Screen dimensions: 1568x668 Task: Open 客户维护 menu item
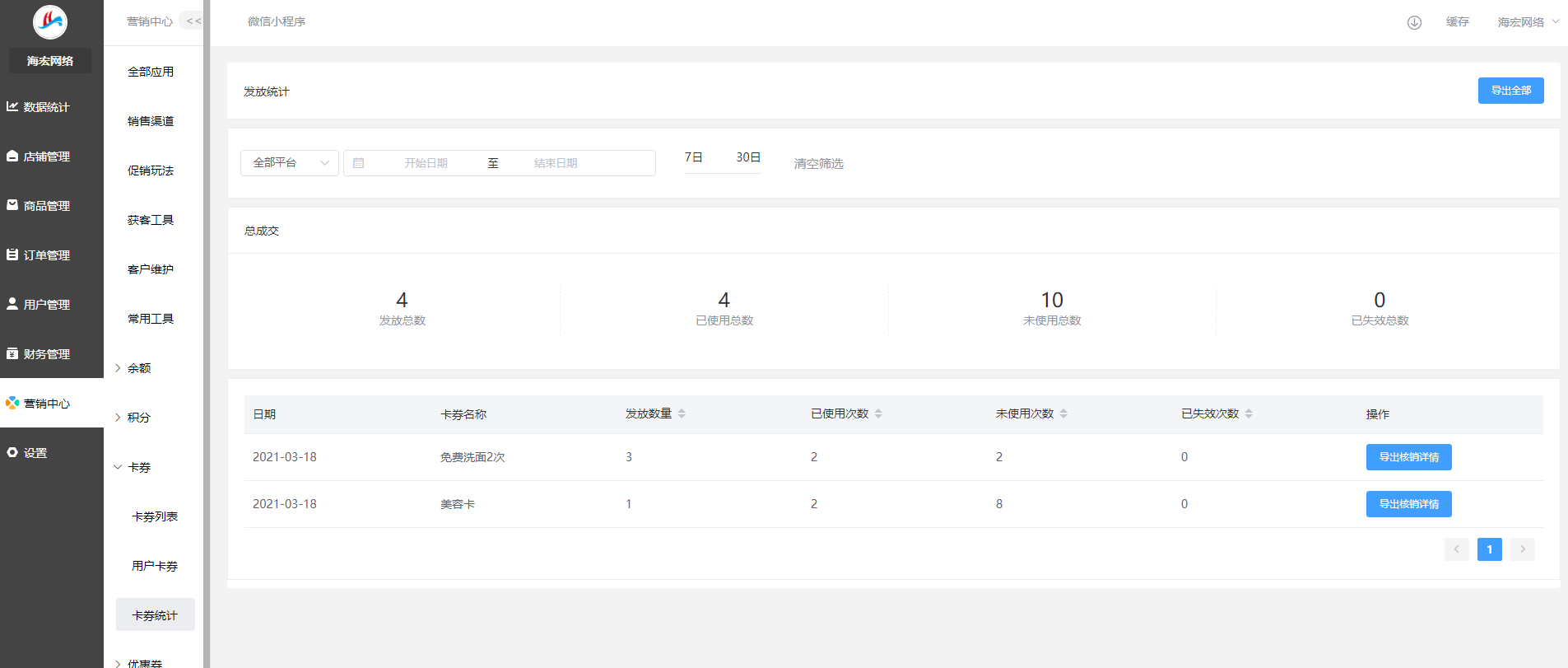pos(151,269)
